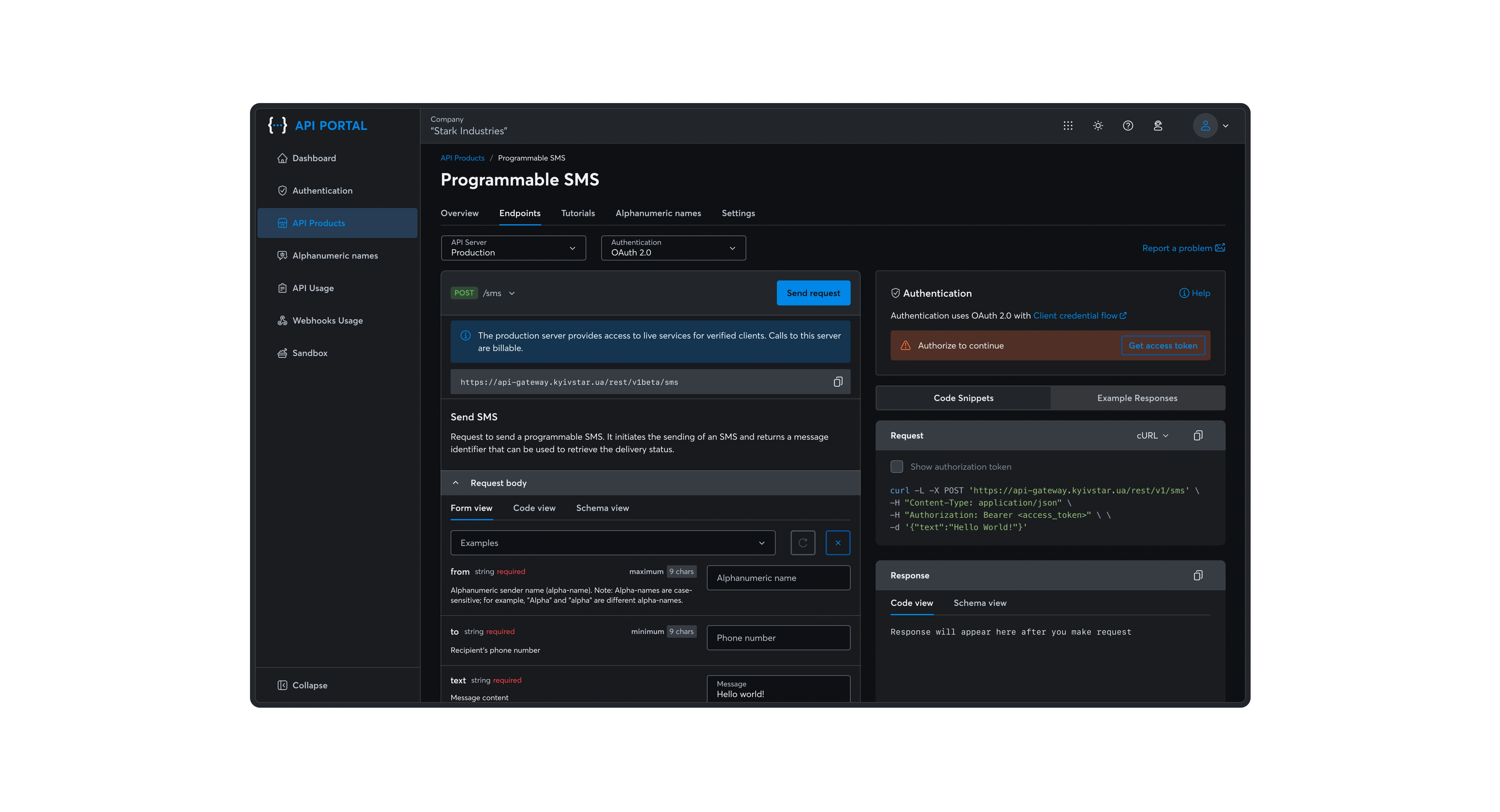Open the Examples dropdown
The image size is (1500, 812).
pos(612,542)
